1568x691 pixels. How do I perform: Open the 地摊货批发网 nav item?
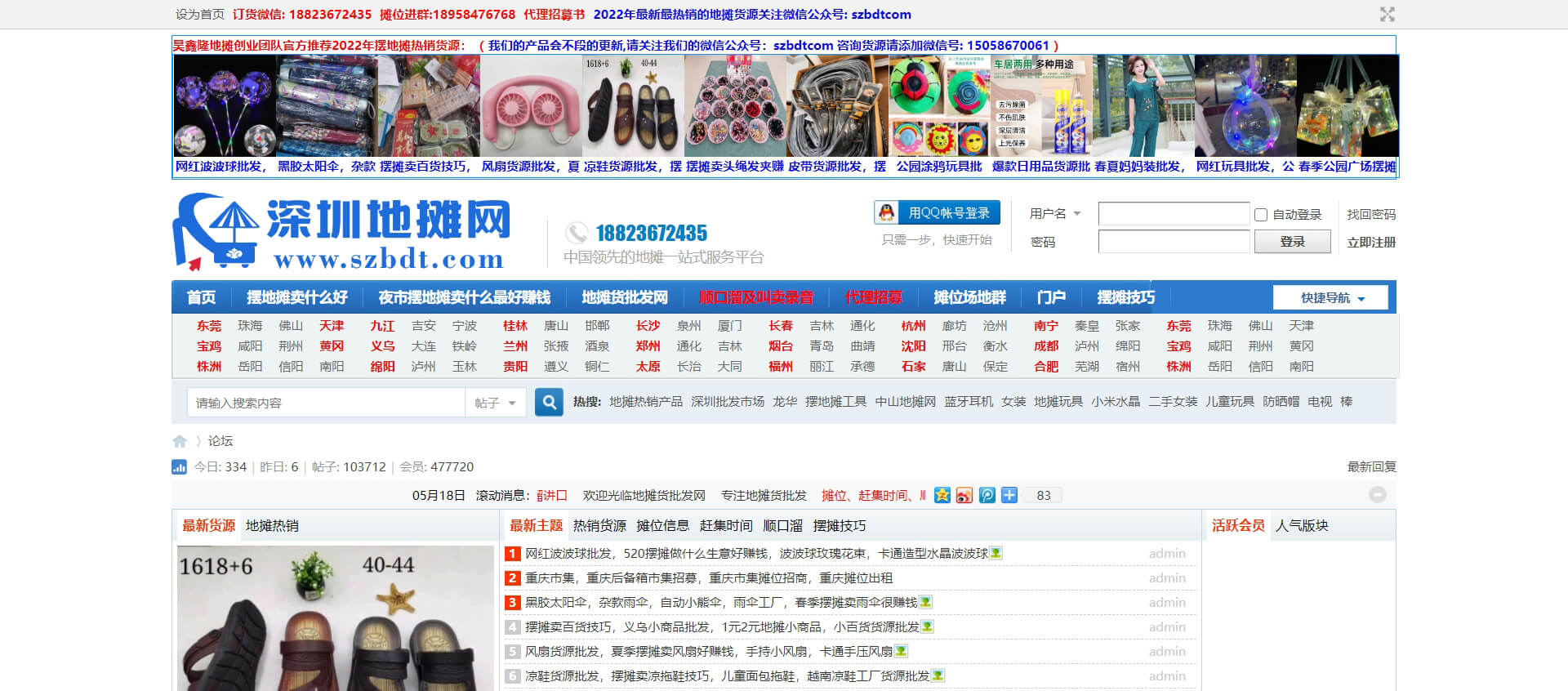click(625, 297)
